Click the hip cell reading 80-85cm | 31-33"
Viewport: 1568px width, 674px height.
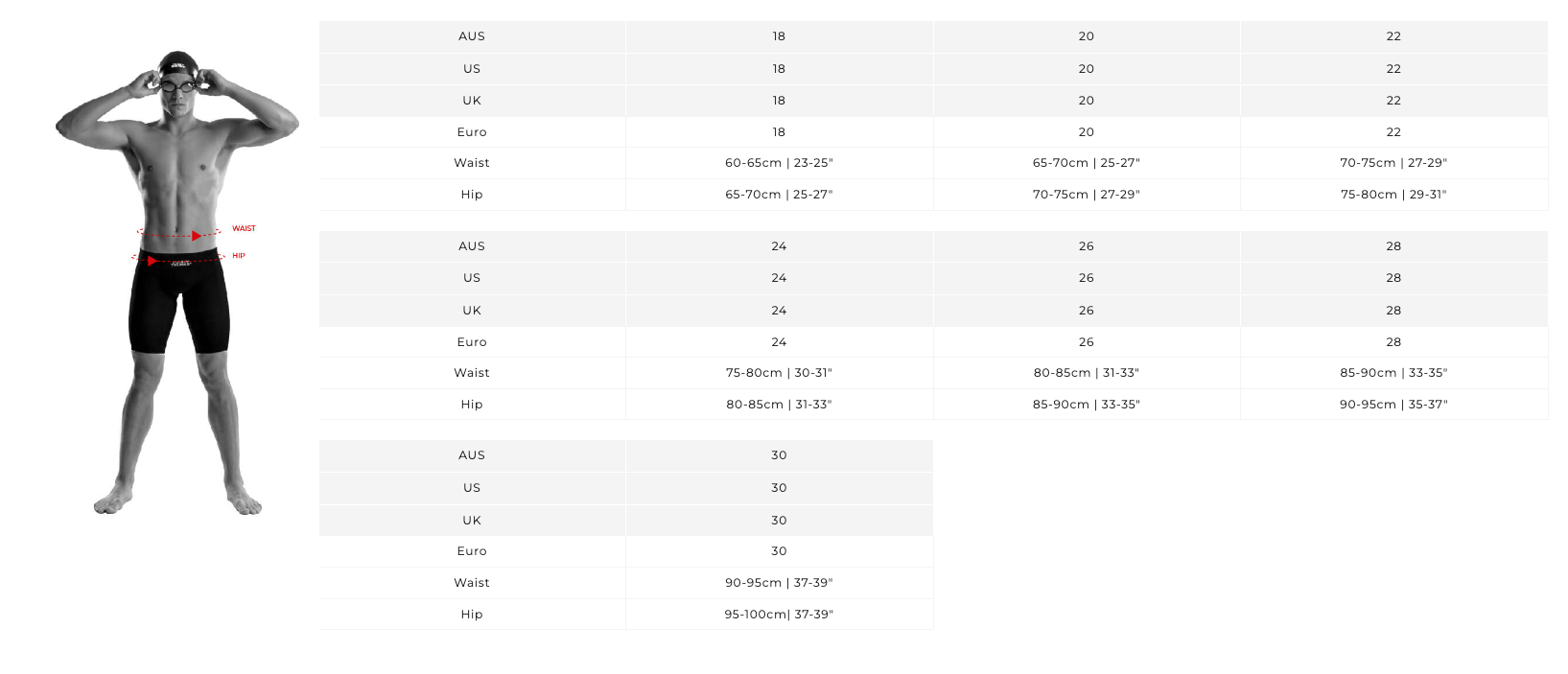[x=779, y=405]
